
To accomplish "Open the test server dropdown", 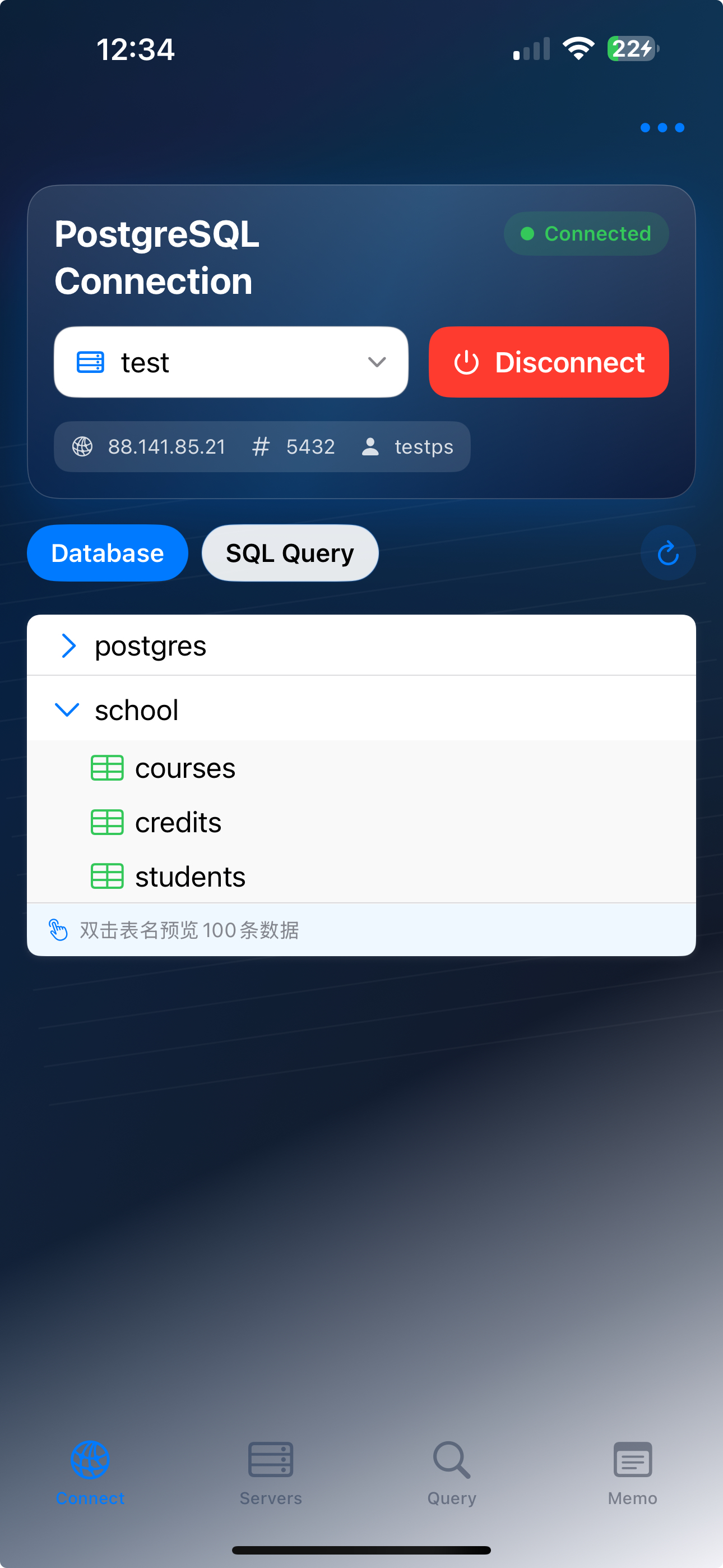I will 231,362.
